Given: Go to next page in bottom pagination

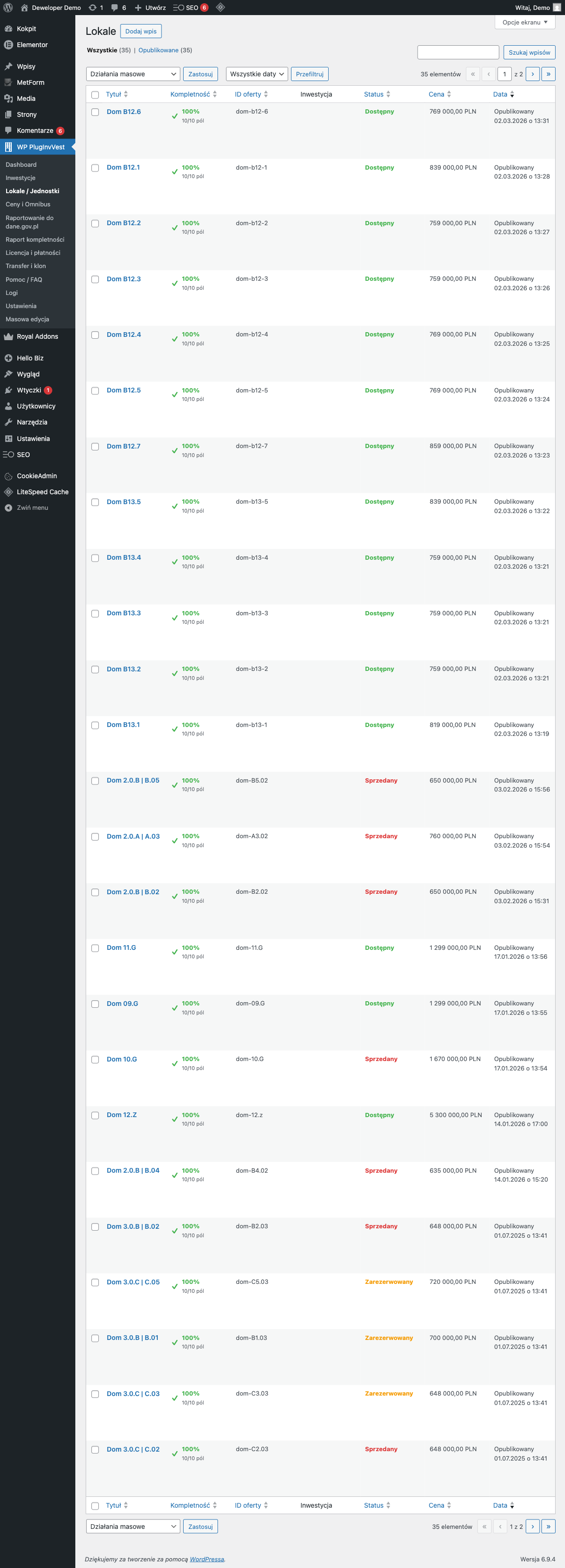Looking at the screenshot, I should pos(532,1526).
